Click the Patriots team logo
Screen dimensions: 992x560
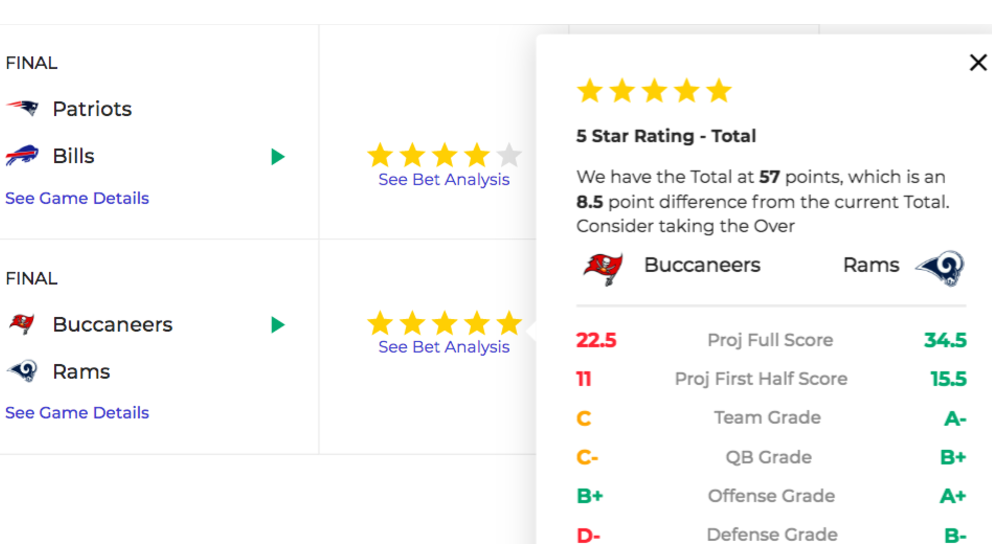[x=23, y=108]
